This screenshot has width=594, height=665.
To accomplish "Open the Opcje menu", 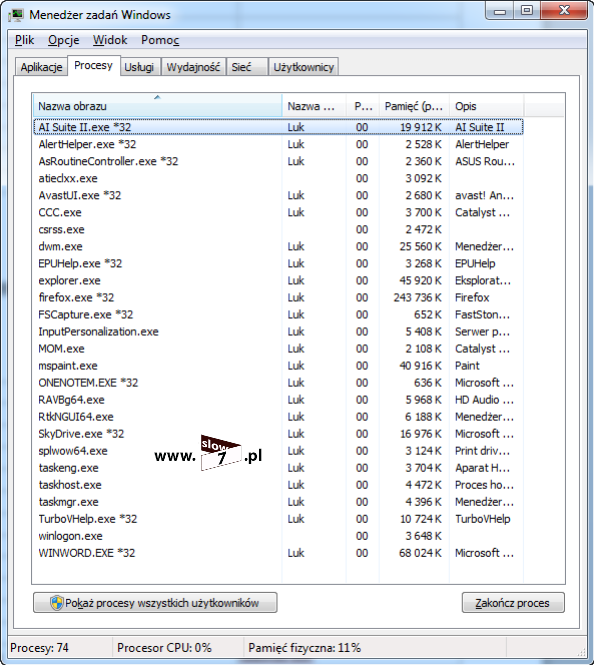I will click(x=64, y=40).
